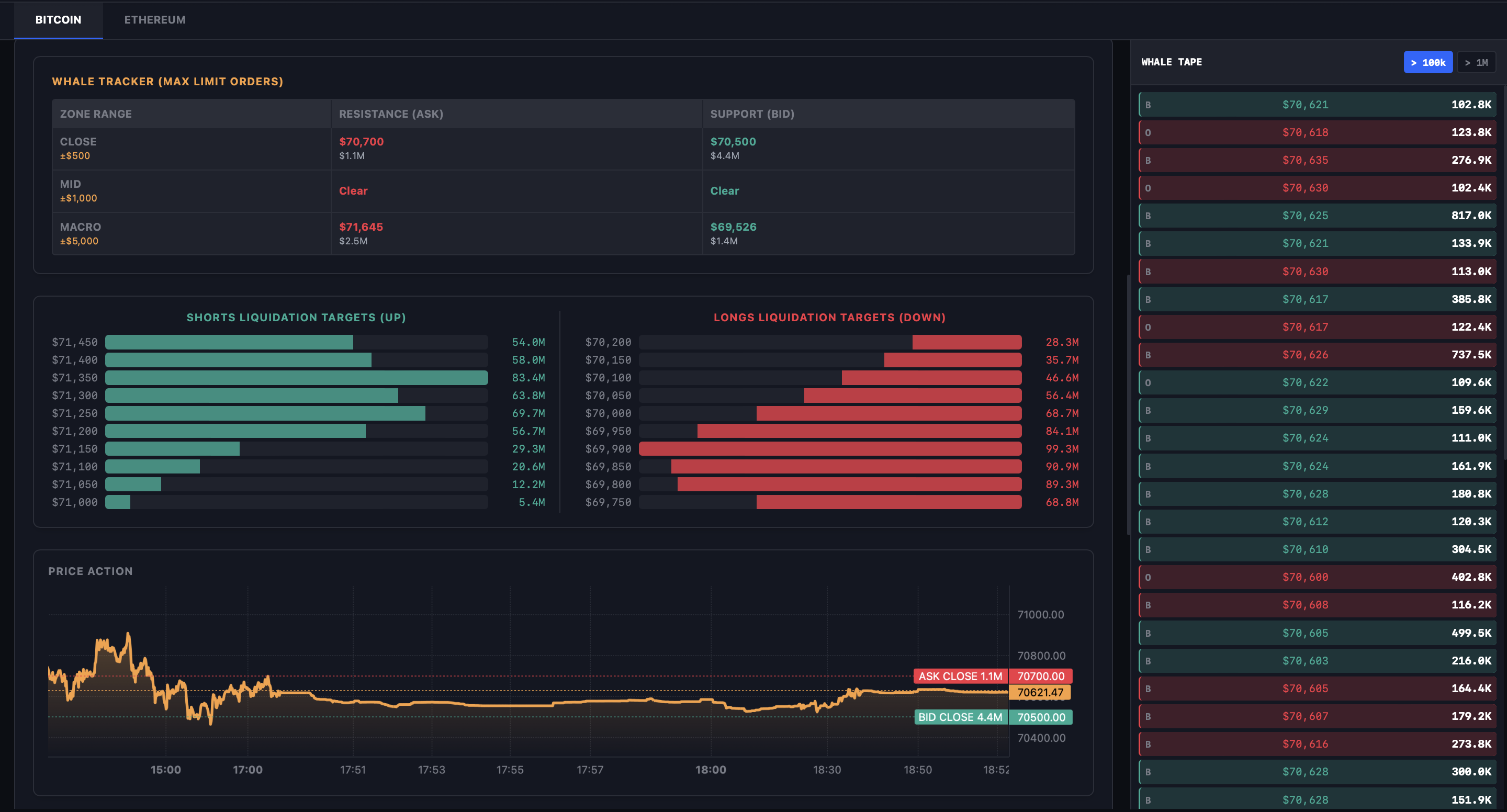Toggle the > 1M whale tape filter

click(x=1476, y=63)
